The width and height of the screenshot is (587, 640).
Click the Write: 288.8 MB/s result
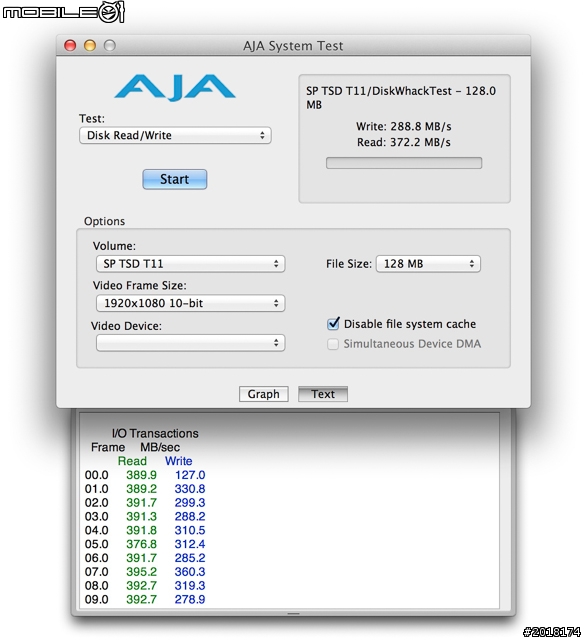[404, 127]
